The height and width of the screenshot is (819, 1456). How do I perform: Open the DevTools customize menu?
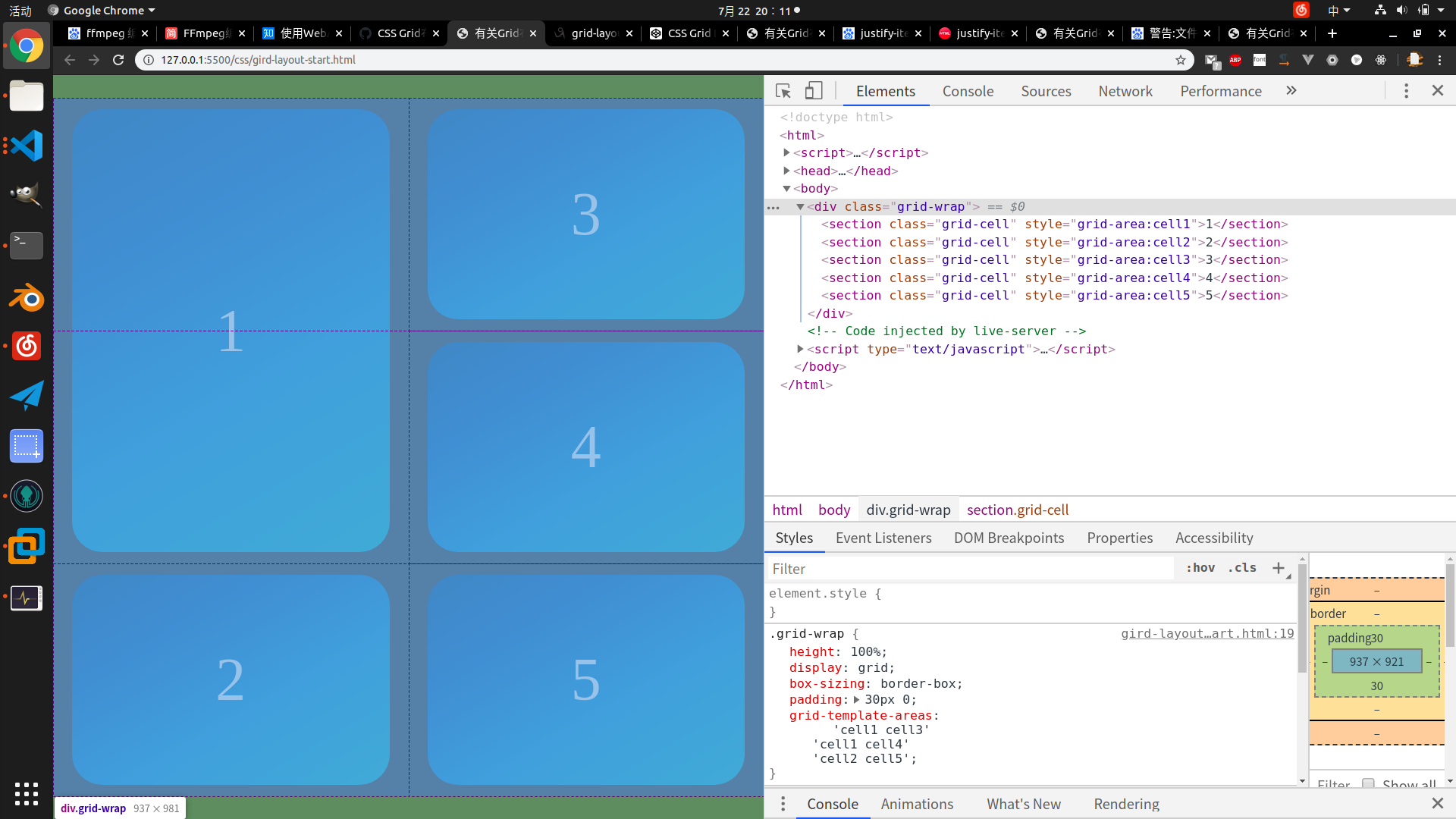tap(1406, 91)
